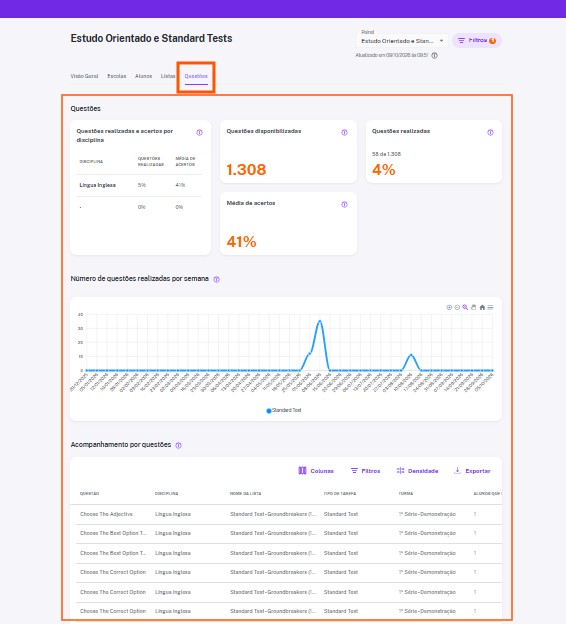Select chart panning hand tool
This screenshot has width=566, height=624.
click(474, 307)
